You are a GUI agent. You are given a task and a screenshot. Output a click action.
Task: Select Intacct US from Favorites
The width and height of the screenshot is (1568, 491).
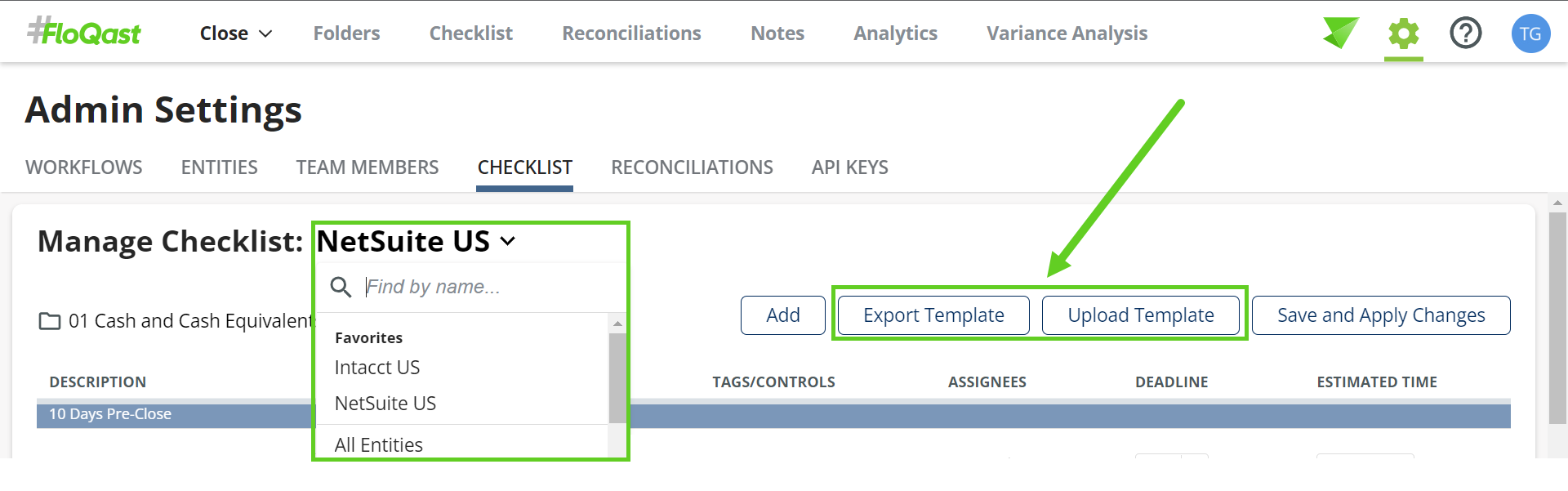377,368
